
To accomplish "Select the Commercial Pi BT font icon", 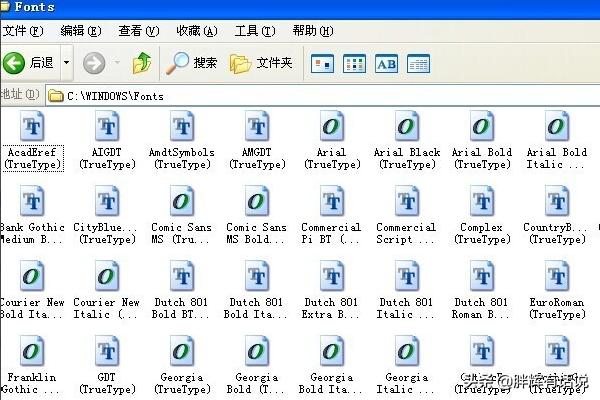I will click(x=332, y=201).
